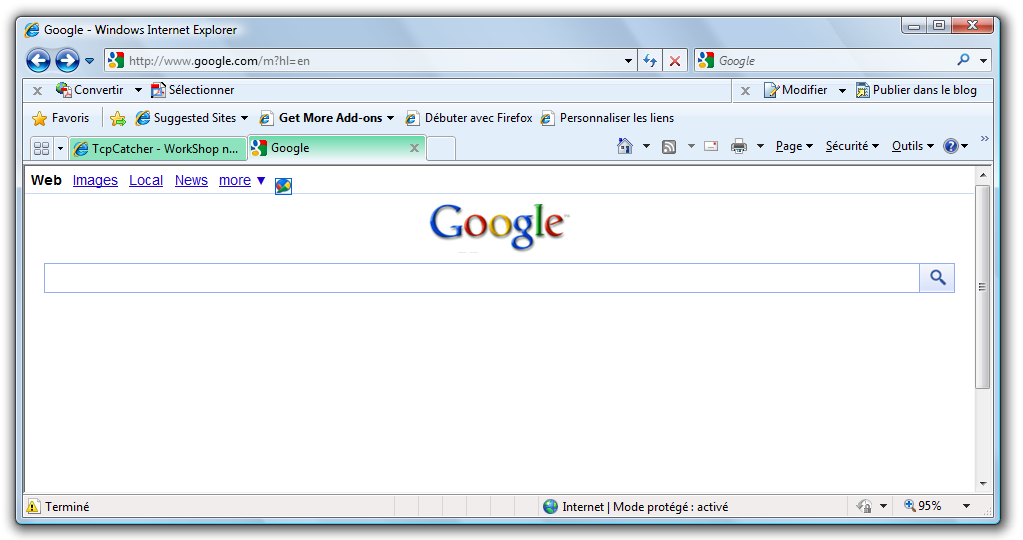The height and width of the screenshot is (540, 1023).
Task: Click the Local link
Action: click(145, 180)
